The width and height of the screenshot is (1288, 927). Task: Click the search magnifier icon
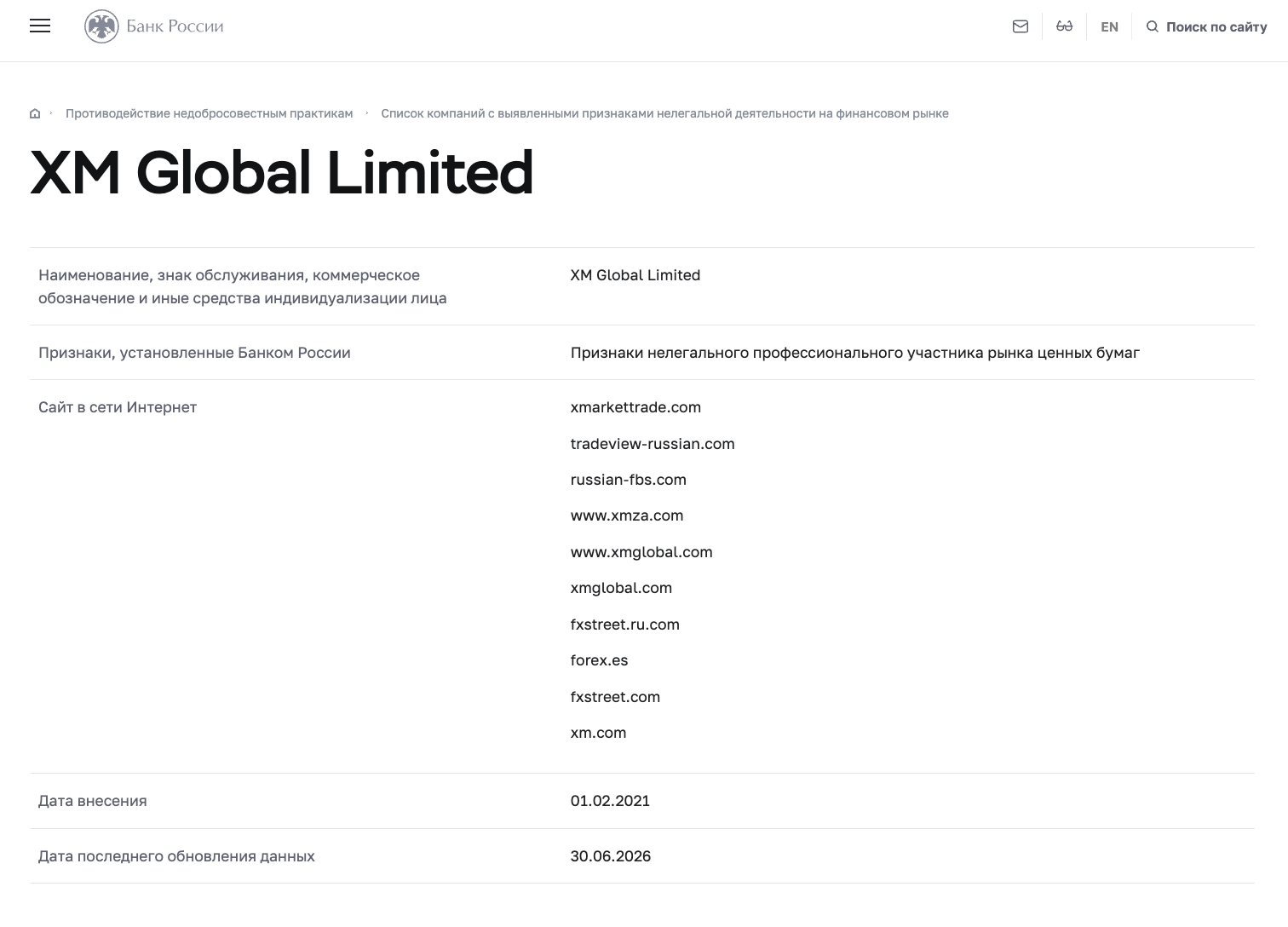[1153, 26]
